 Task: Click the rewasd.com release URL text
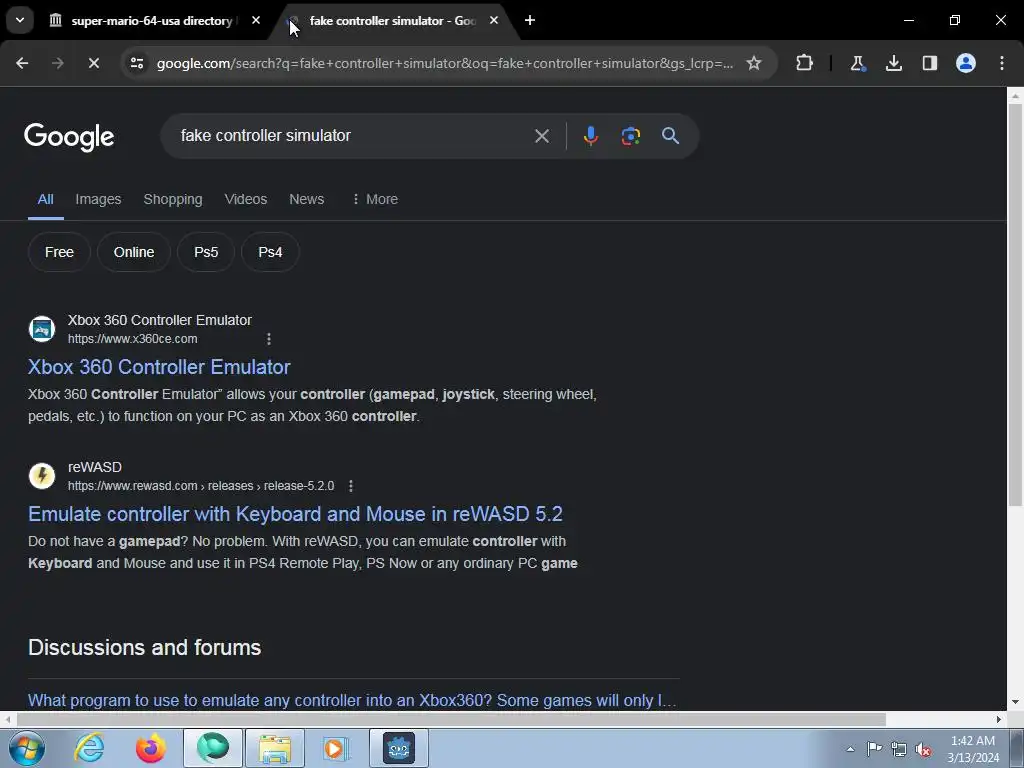tap(201, 486)
